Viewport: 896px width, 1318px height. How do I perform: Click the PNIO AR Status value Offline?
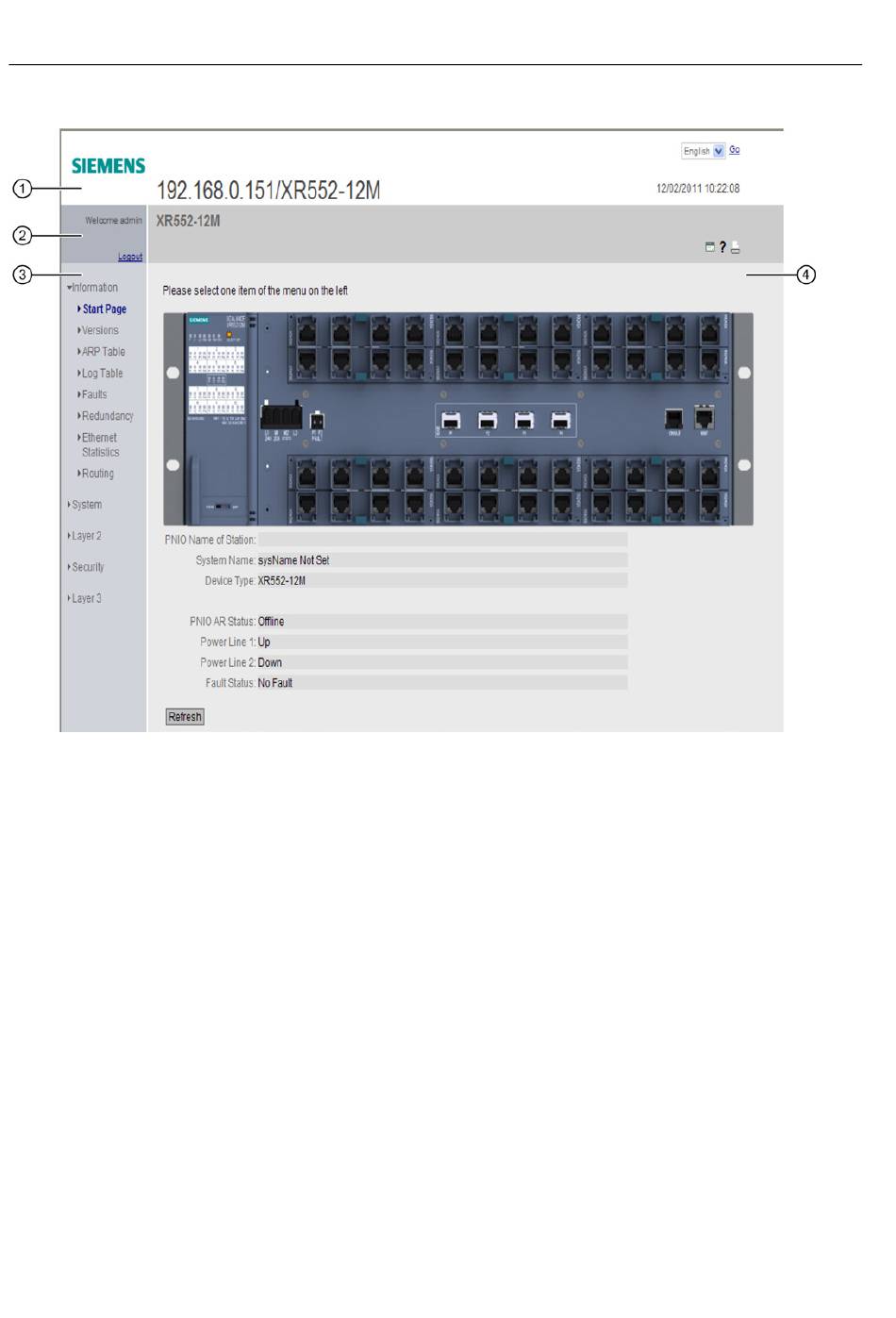coord(271,622)
